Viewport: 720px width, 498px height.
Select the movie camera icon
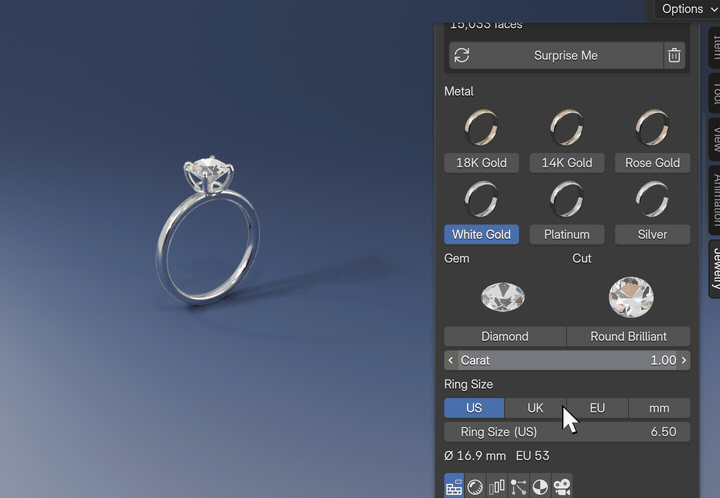562,487
